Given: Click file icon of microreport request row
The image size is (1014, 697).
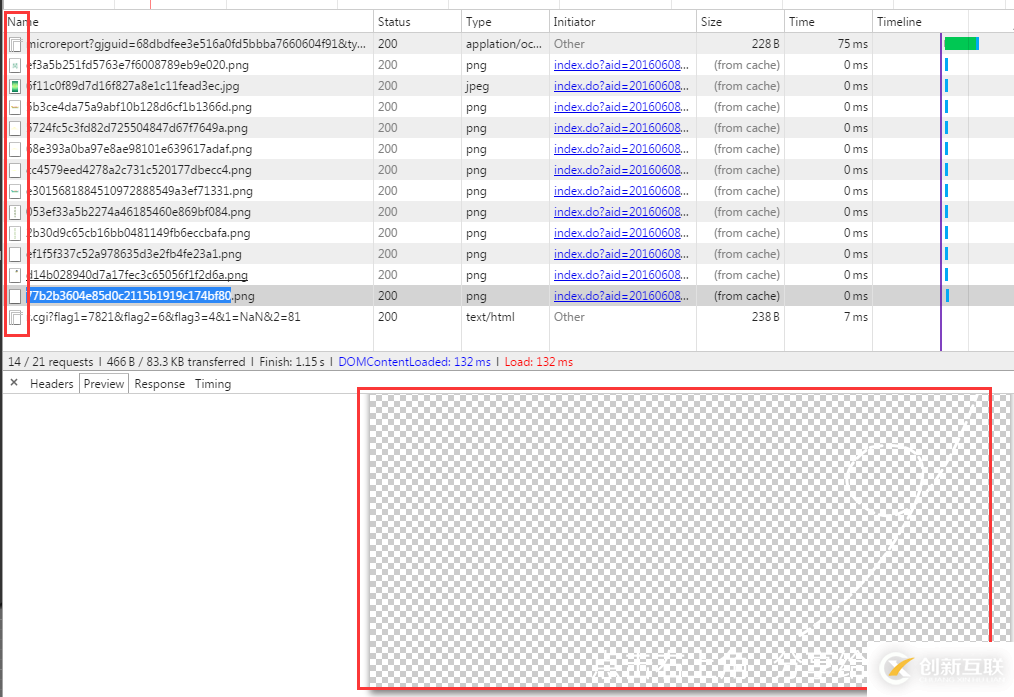Looking at the screenshot, I should pos(16,44).
